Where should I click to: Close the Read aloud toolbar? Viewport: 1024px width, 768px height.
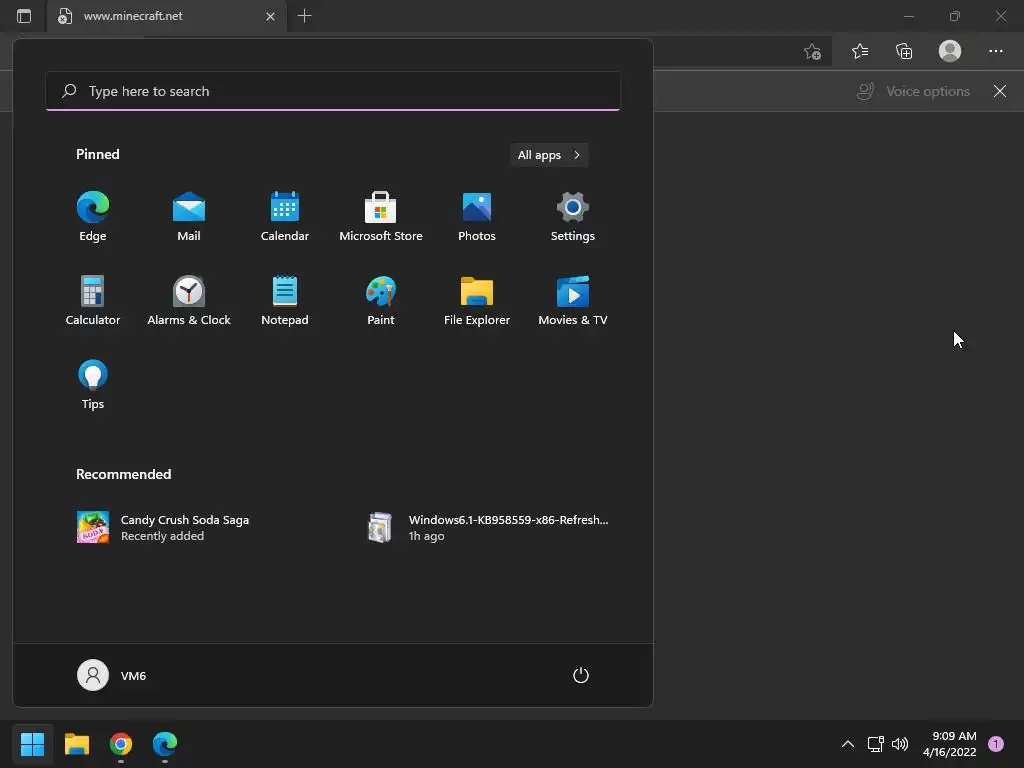pos(1000,91)
